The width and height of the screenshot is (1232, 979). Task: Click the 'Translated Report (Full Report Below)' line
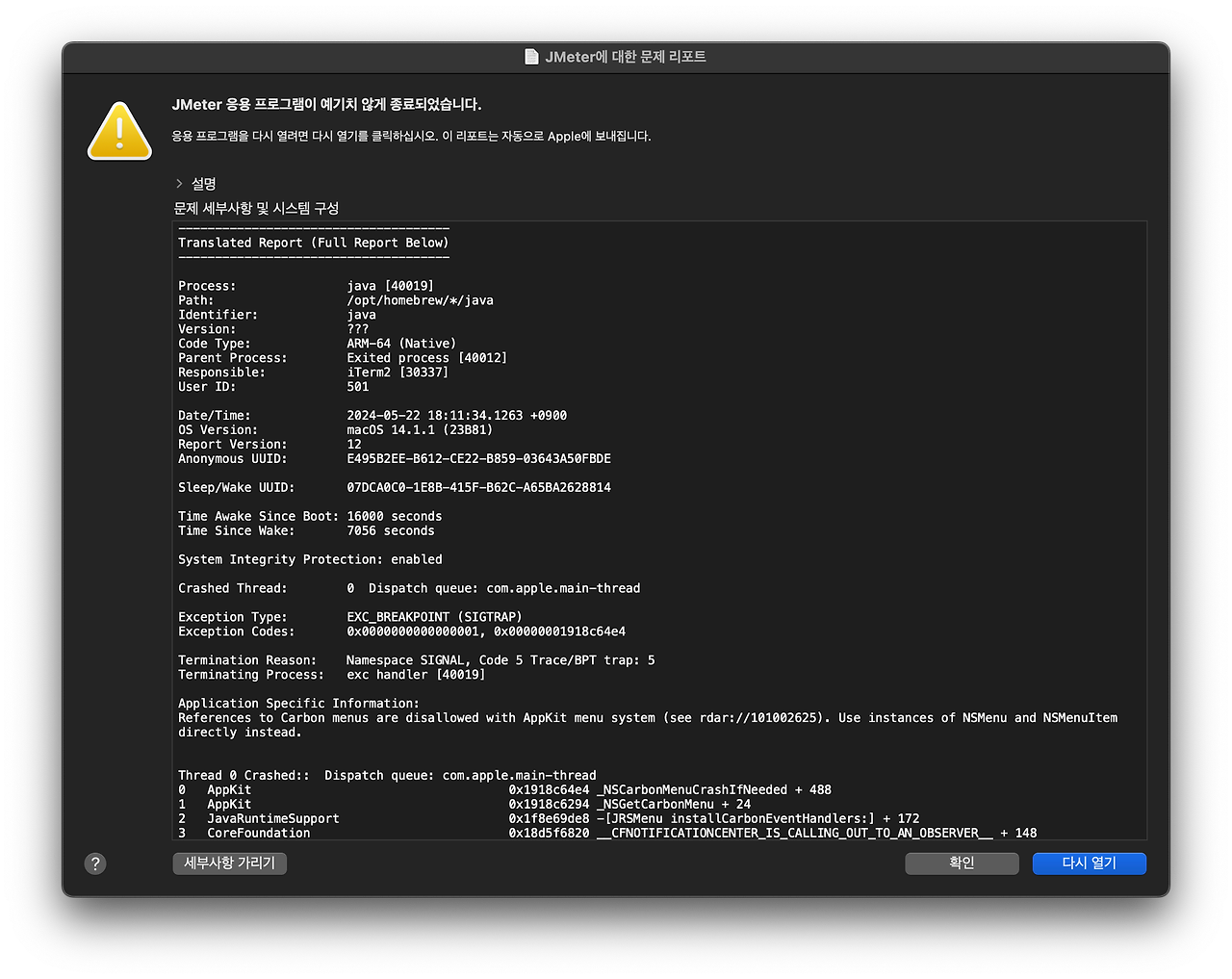pyautogui.click(x=314, y=243)
